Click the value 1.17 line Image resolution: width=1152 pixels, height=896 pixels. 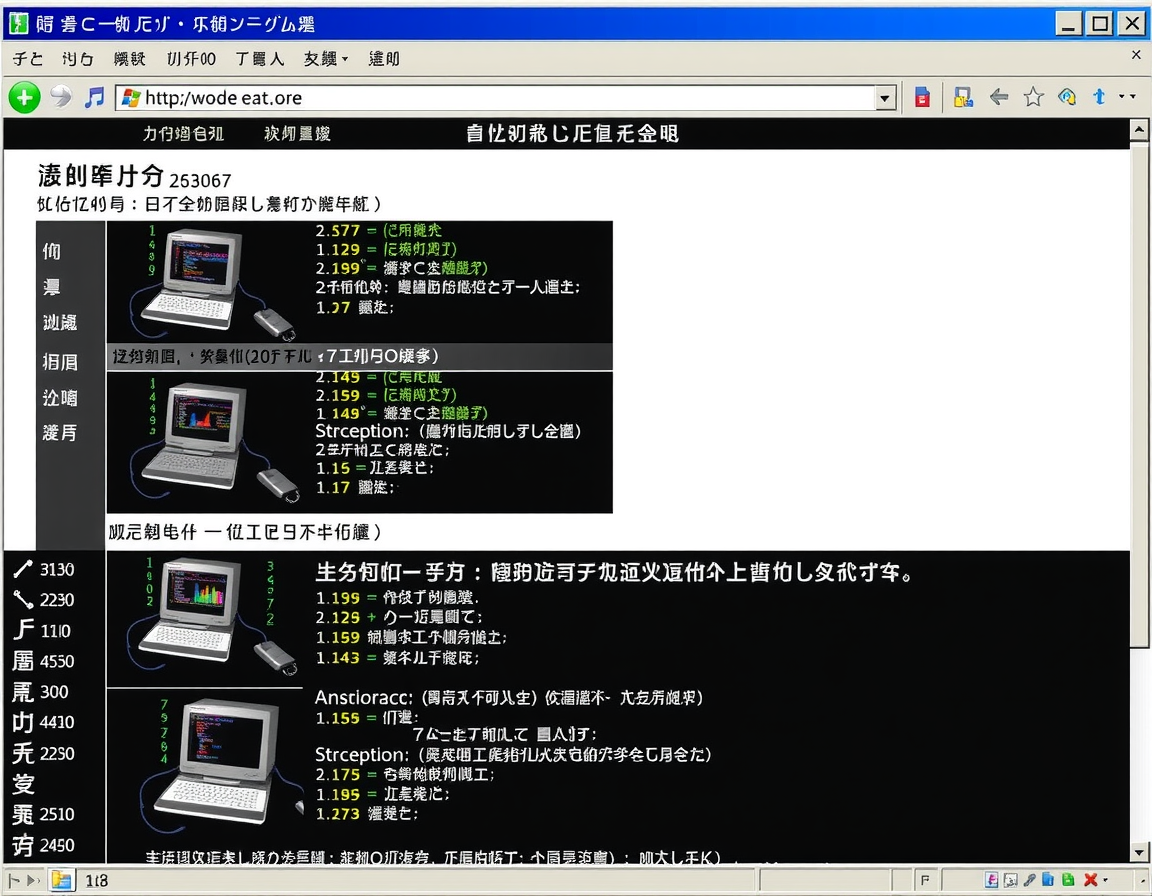click(x=356, y=488)
